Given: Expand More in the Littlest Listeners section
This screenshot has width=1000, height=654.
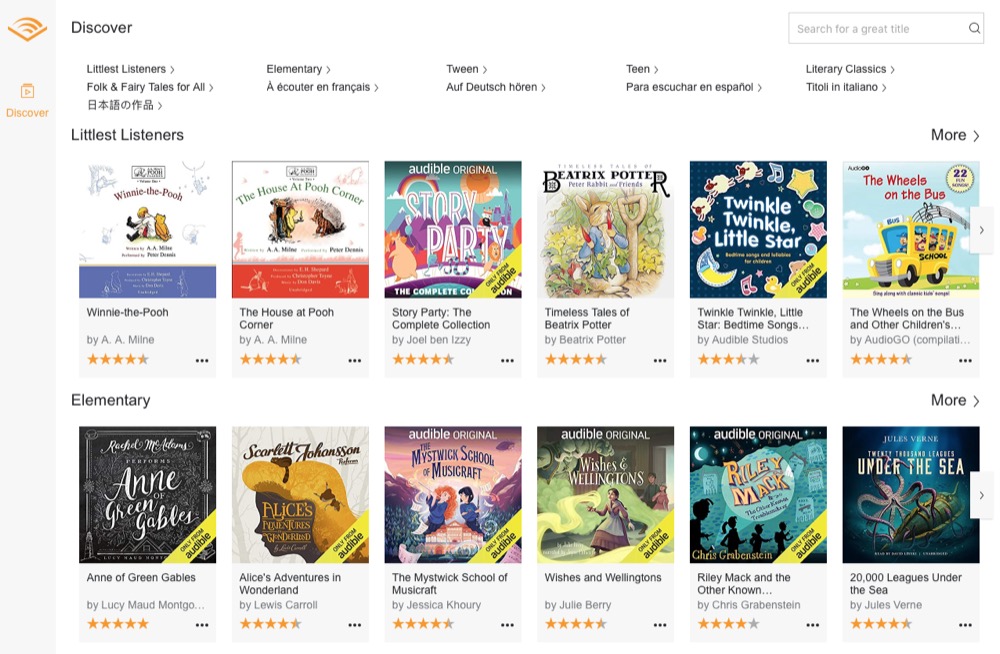Looking at the screenshot, I should [x=955, y=135].
